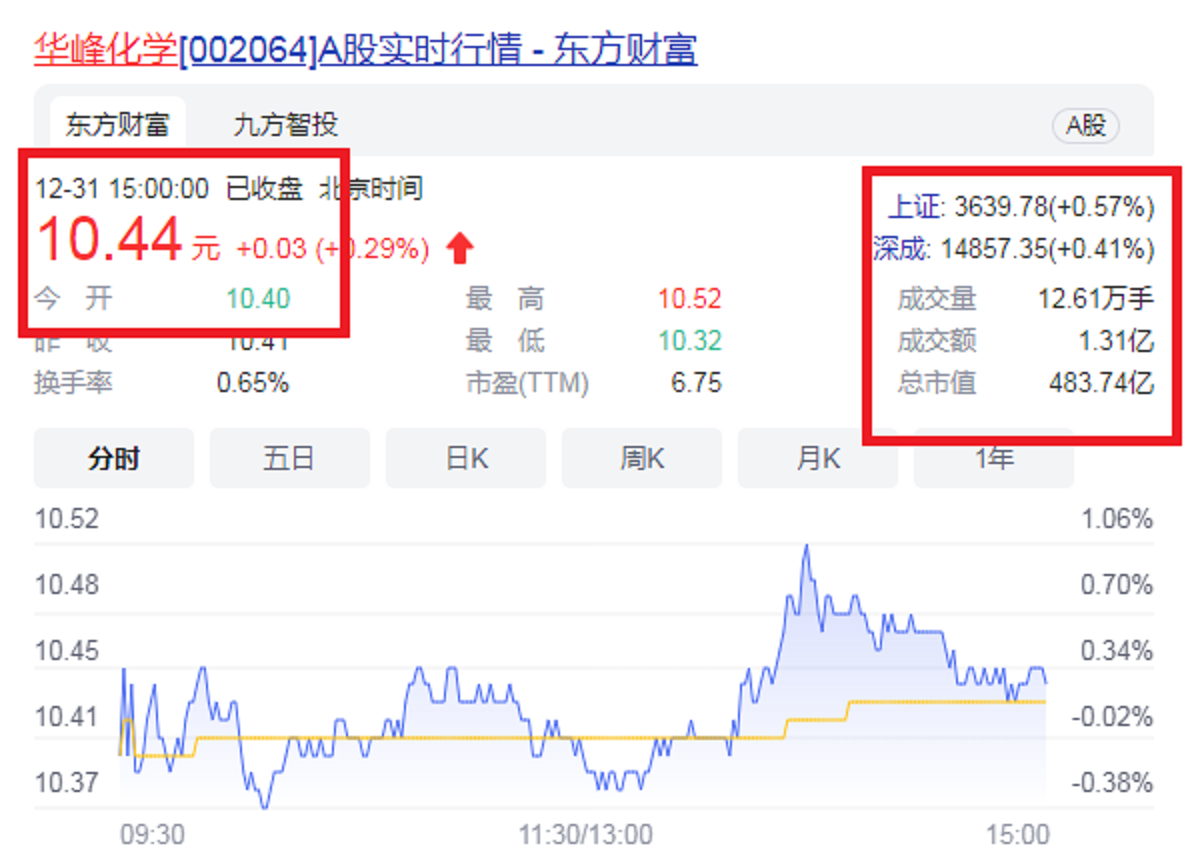The height and width of the screenshot is (862, 1192).
Task: Select the 1年 chart tab
Action: pyautogui.click(x=994, y=458)
